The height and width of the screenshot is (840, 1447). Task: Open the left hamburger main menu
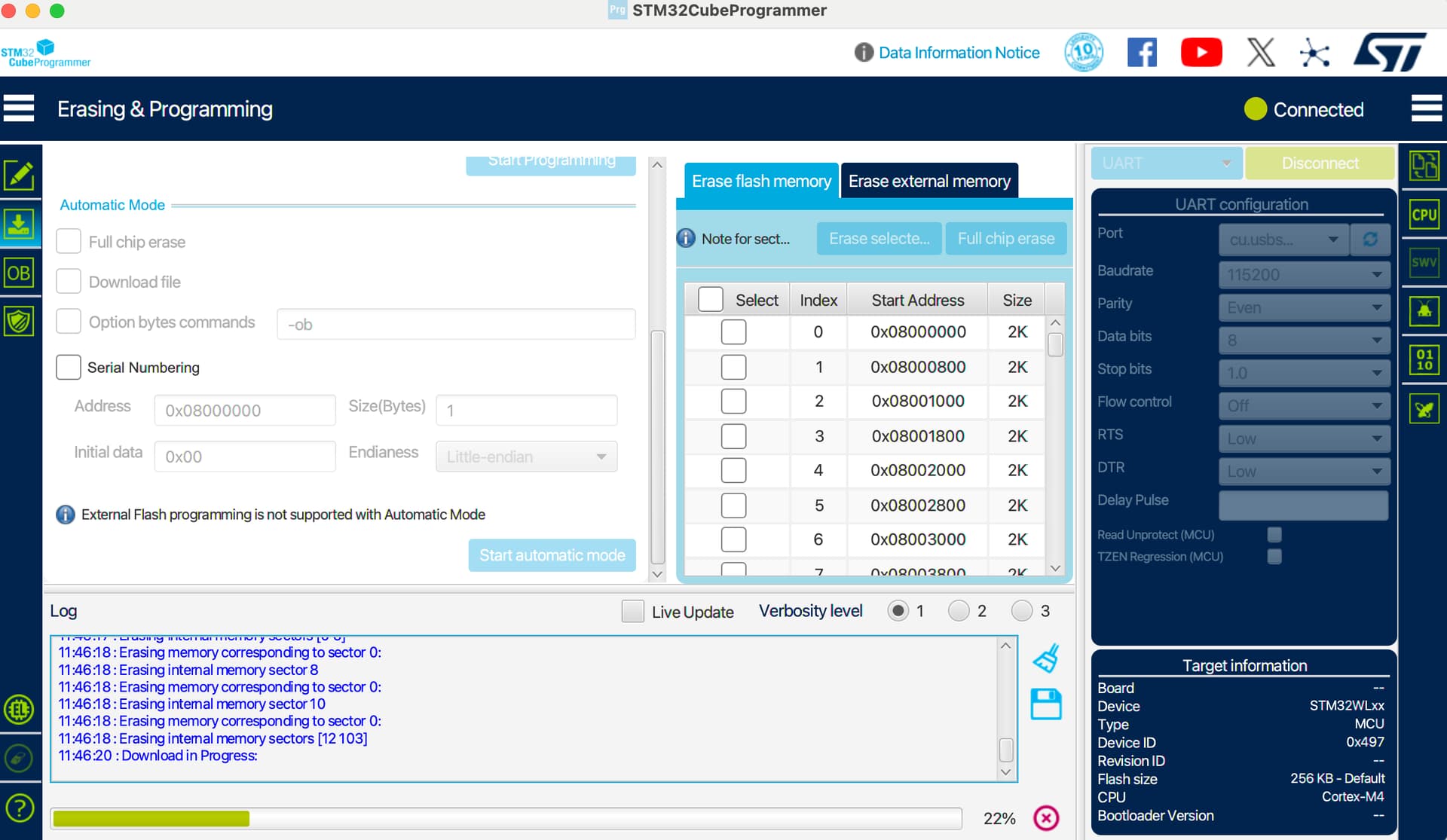(x=19, y=108)
